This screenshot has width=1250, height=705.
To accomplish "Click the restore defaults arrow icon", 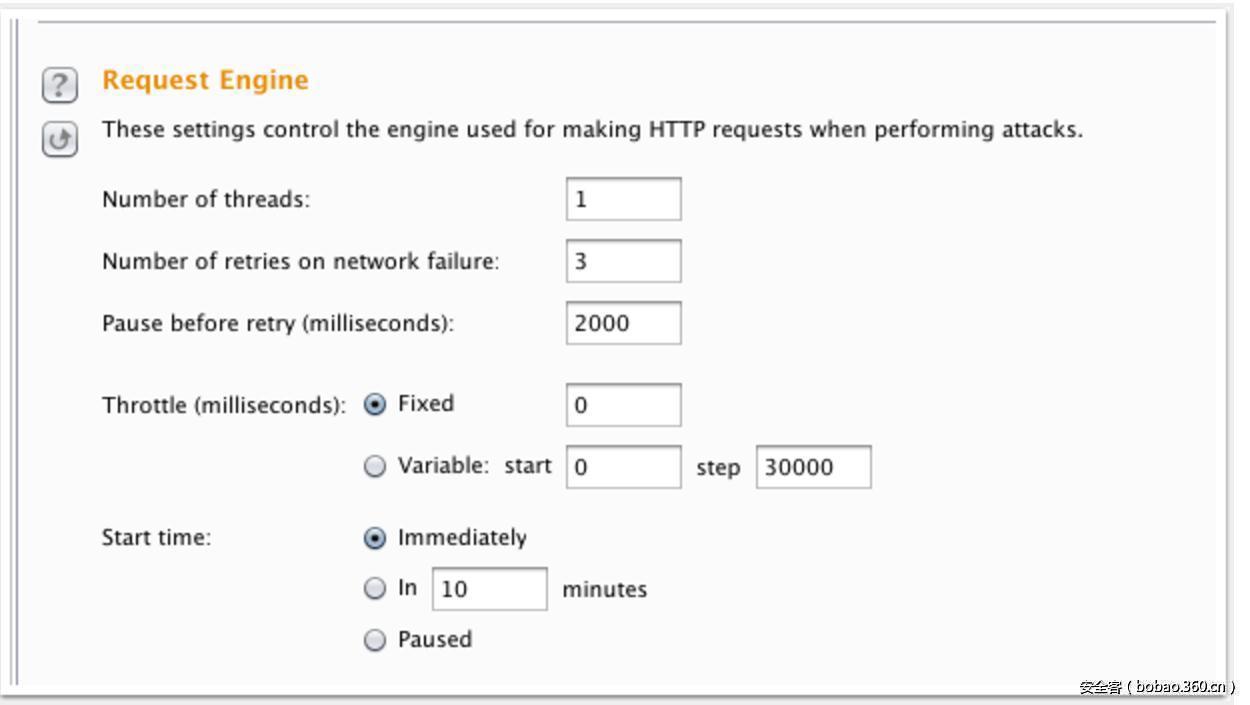I will click(x=60, y=140).
